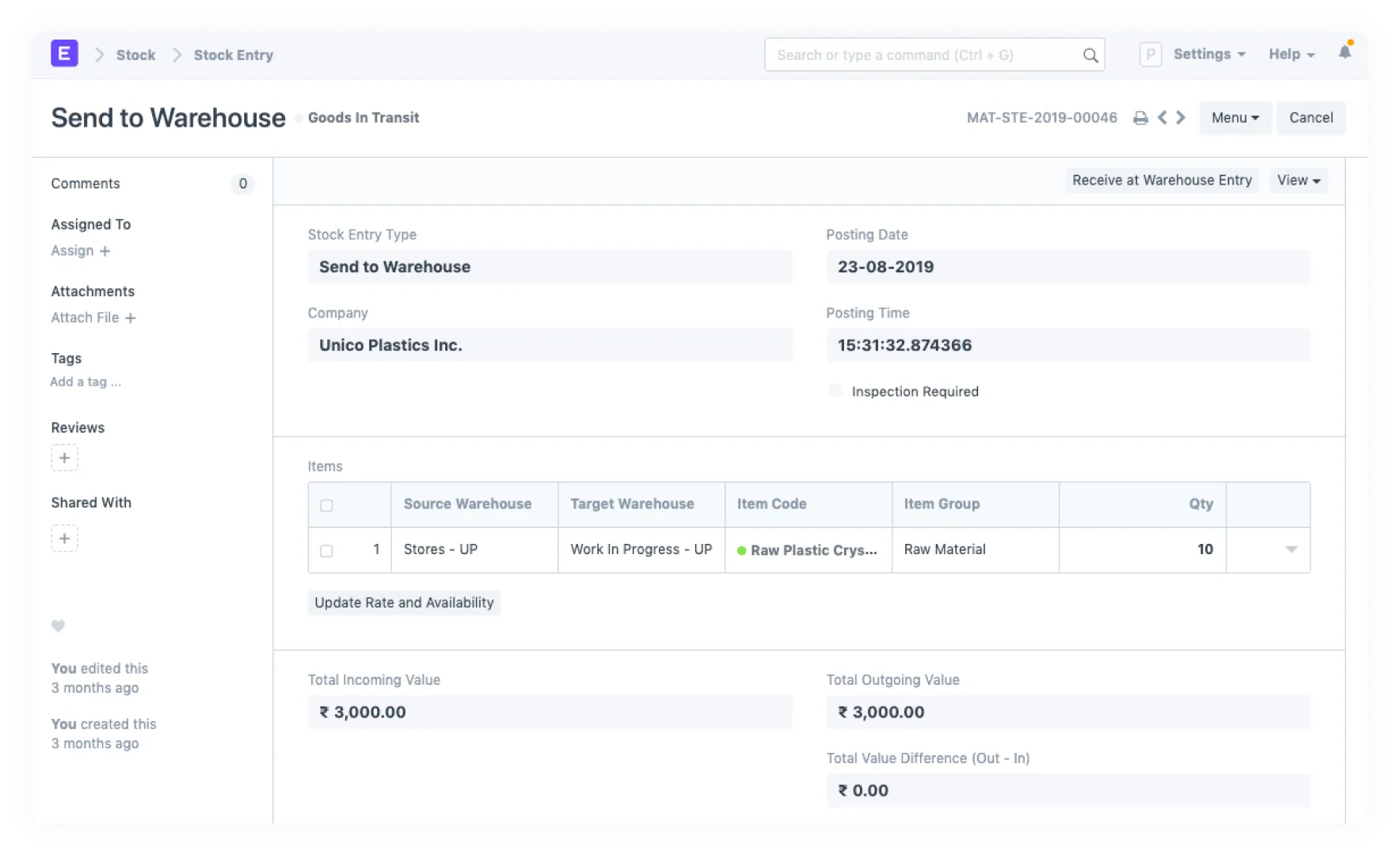Check the select-all items header checkbox
The height and width of the screenshot is (855, 1400).
click(x=326, y=505)
